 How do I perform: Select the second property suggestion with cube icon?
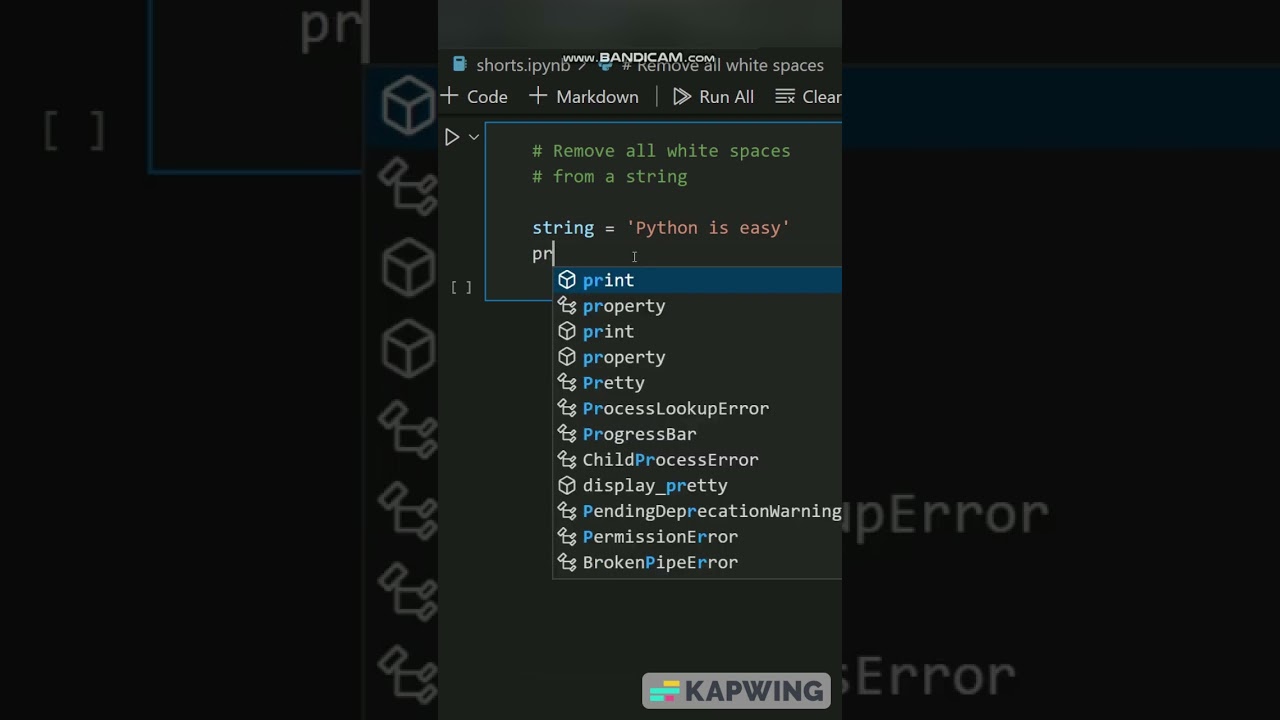(698, 357)
